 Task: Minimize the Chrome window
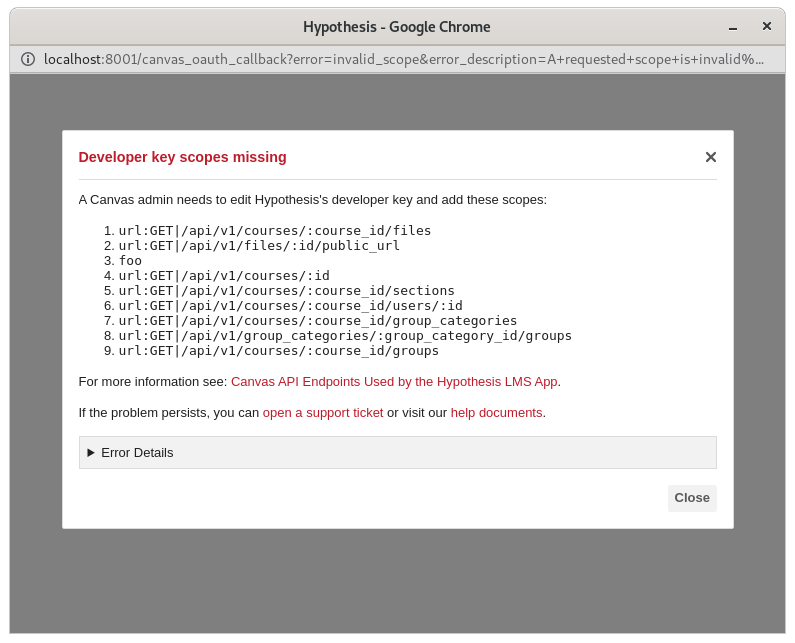[x=733, y=27]
